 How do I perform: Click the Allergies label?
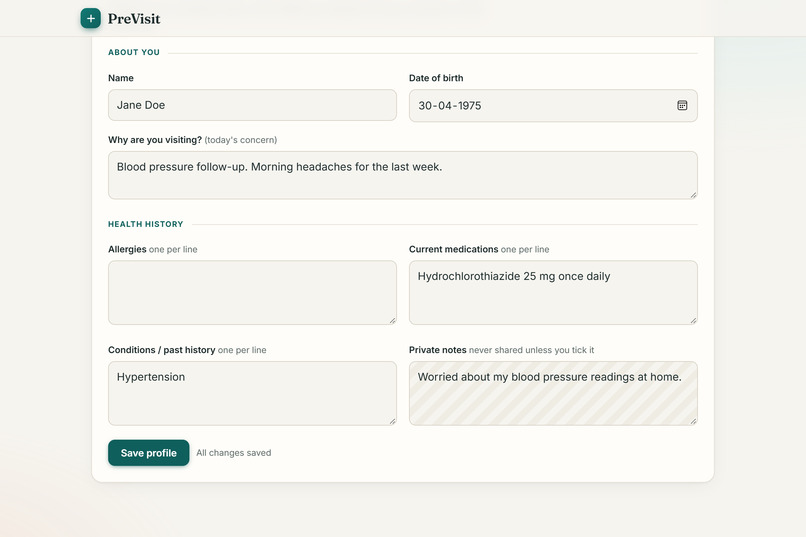coord(127,249)
